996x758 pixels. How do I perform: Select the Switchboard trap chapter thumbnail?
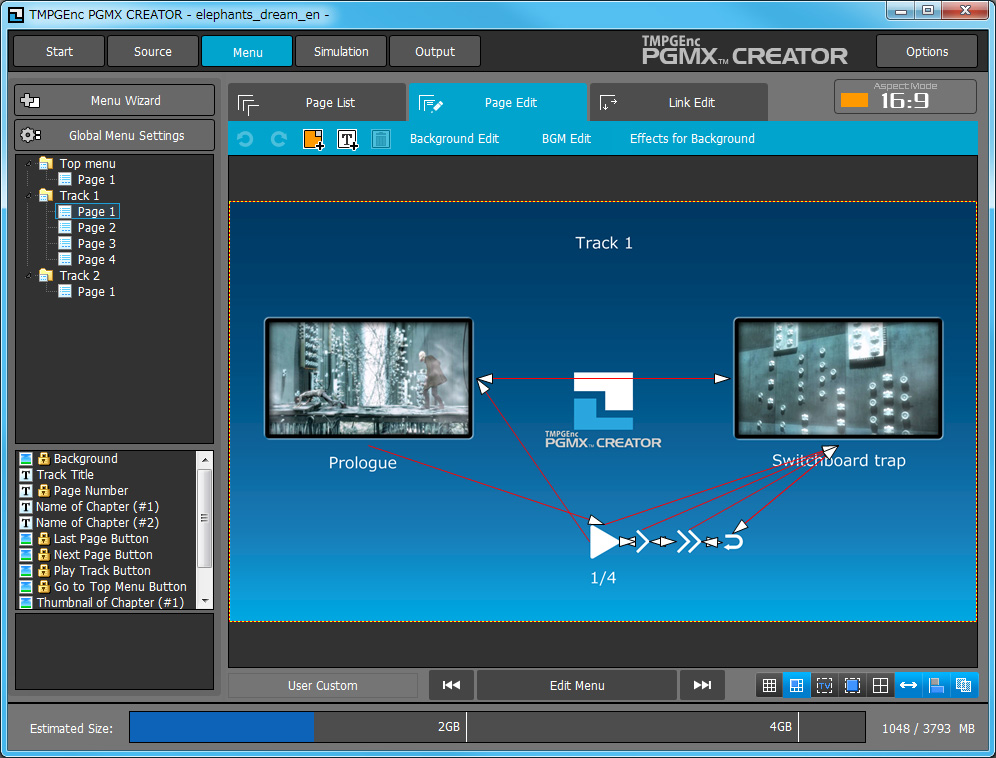(x=838, y=378)
